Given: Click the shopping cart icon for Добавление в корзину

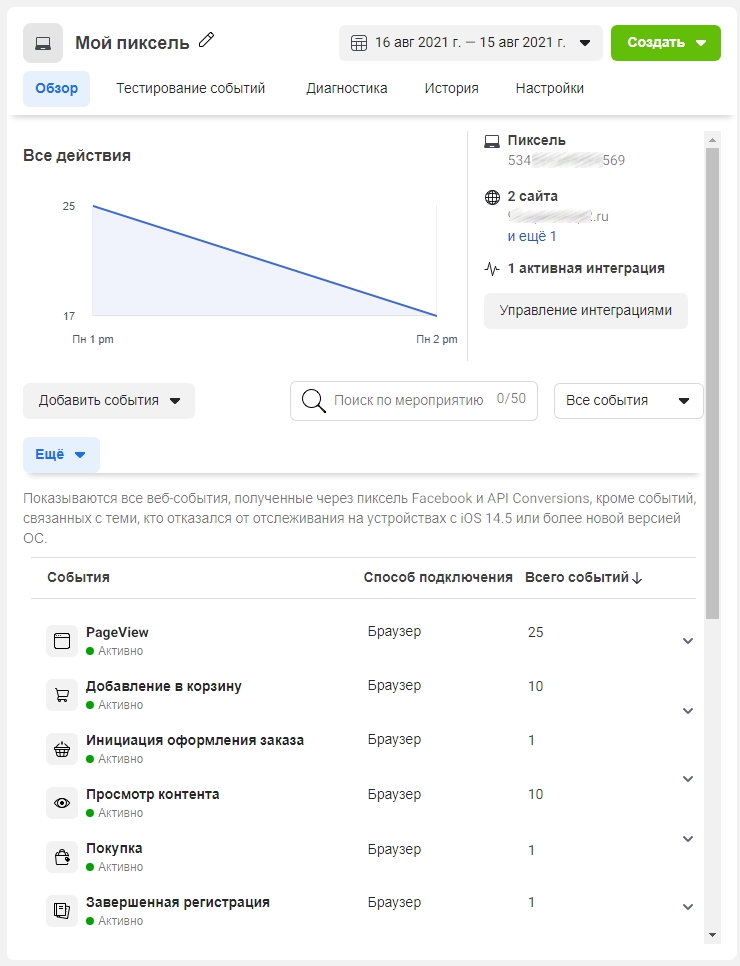Looking at the screenshot, I should pyautogui.click(x=62, y=695).
